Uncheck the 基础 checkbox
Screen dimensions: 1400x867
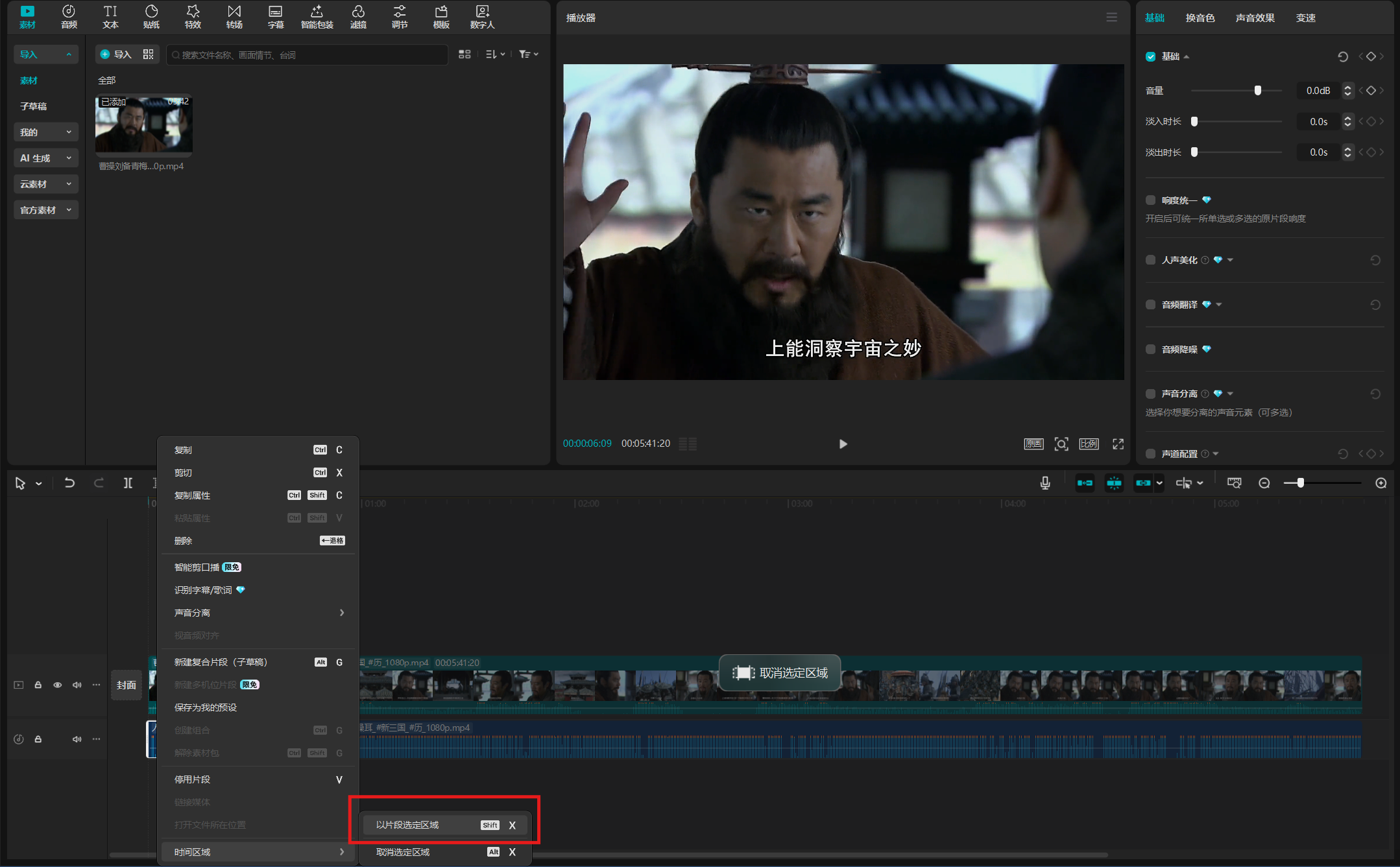[1150, 56]
